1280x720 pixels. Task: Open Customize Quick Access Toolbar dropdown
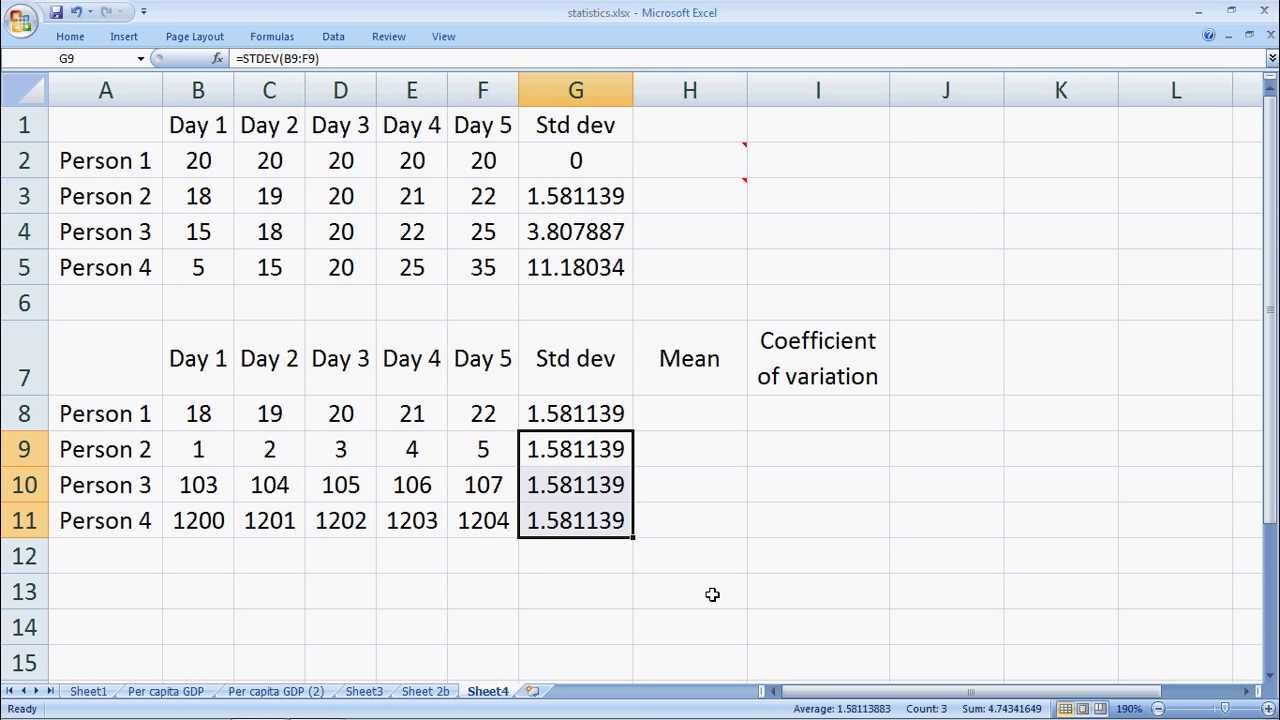click(144, 12)
